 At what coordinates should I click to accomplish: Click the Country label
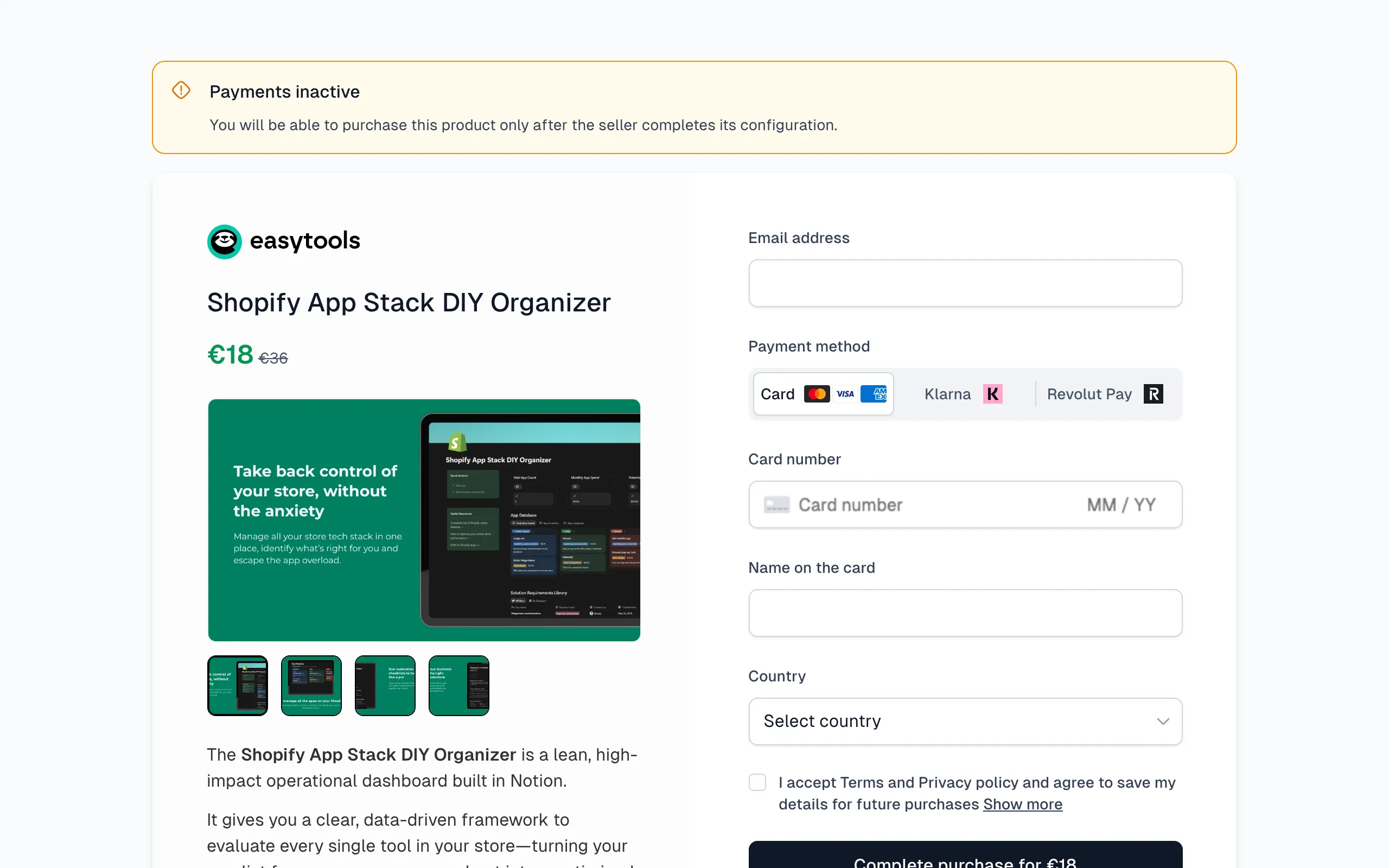tap(776, 676)
